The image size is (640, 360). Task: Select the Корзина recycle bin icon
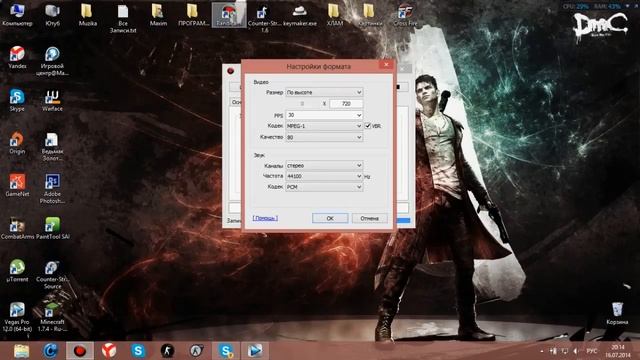[x=617, y=313]
